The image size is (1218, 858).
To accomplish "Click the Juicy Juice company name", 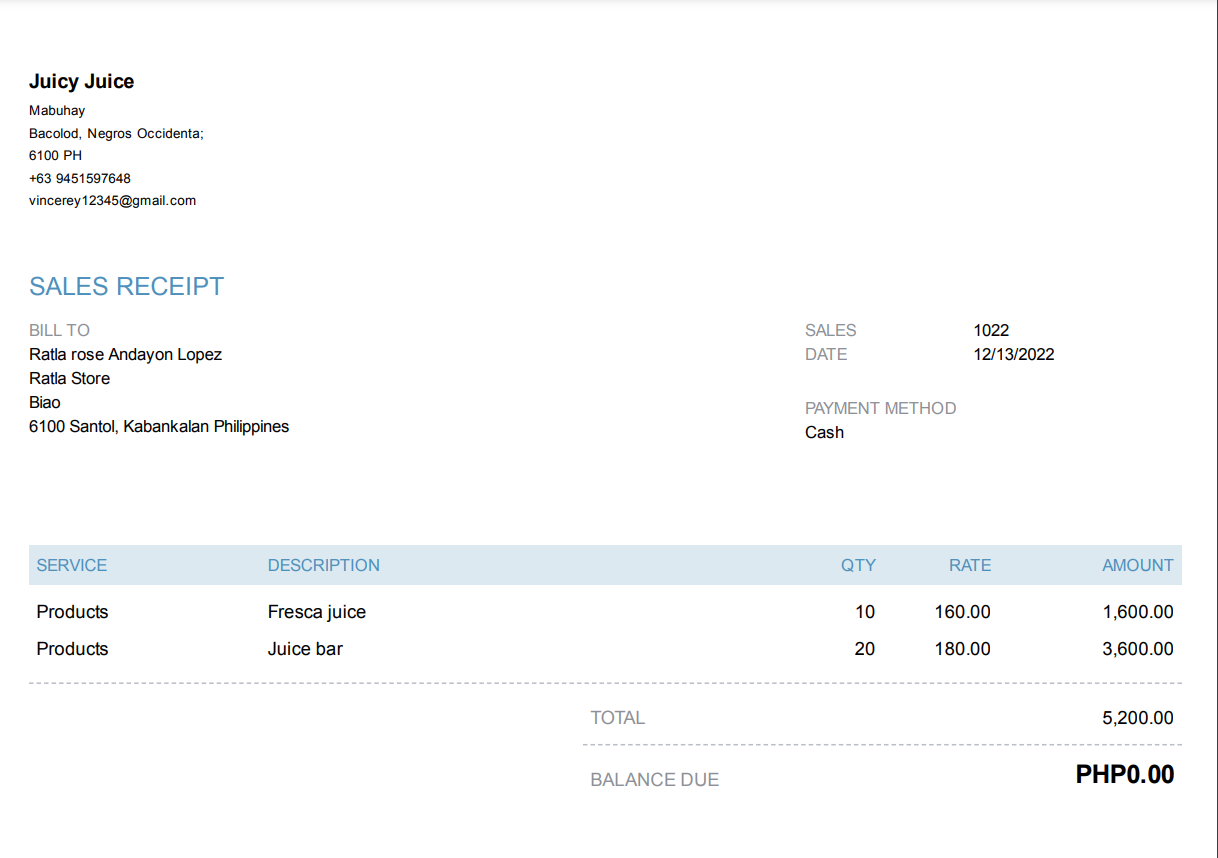I will [81, 82].
